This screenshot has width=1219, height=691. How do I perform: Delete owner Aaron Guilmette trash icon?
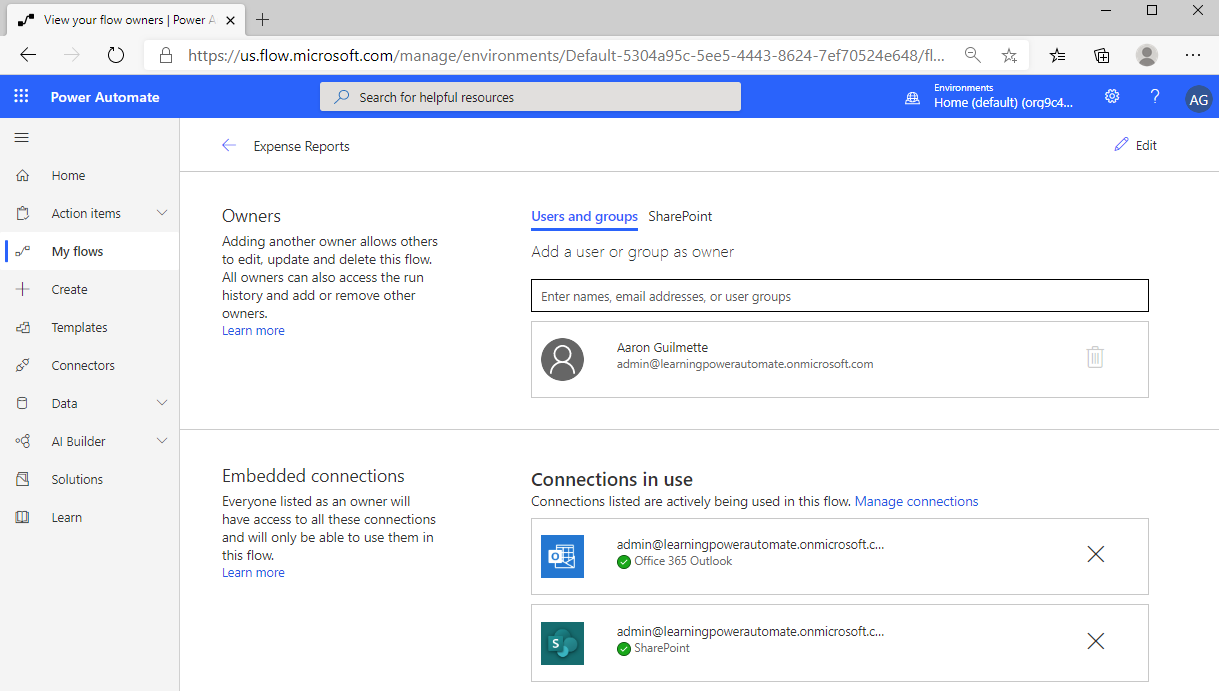[1095, 357]
